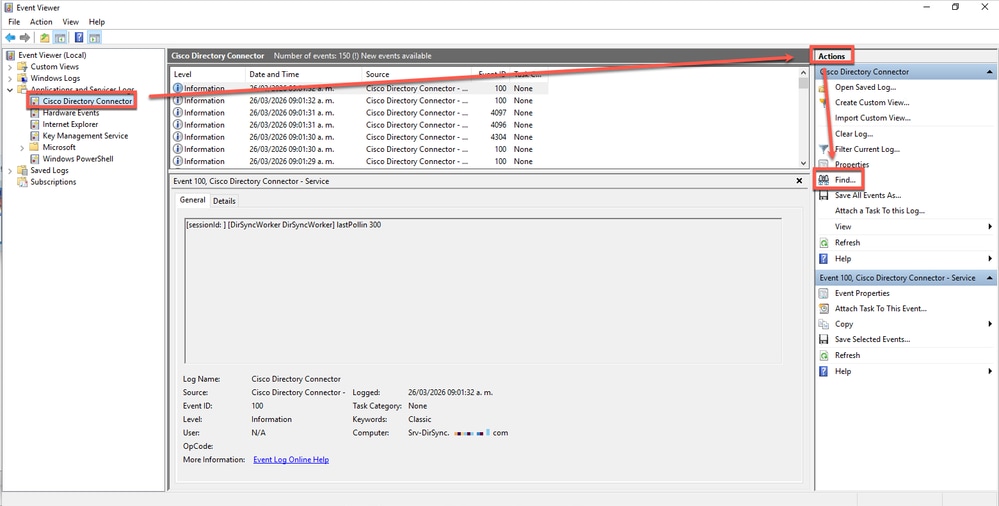The height and width of the screenshot is (506, 999).
Task: Open the File menu
Action: [x=14, y=22]
